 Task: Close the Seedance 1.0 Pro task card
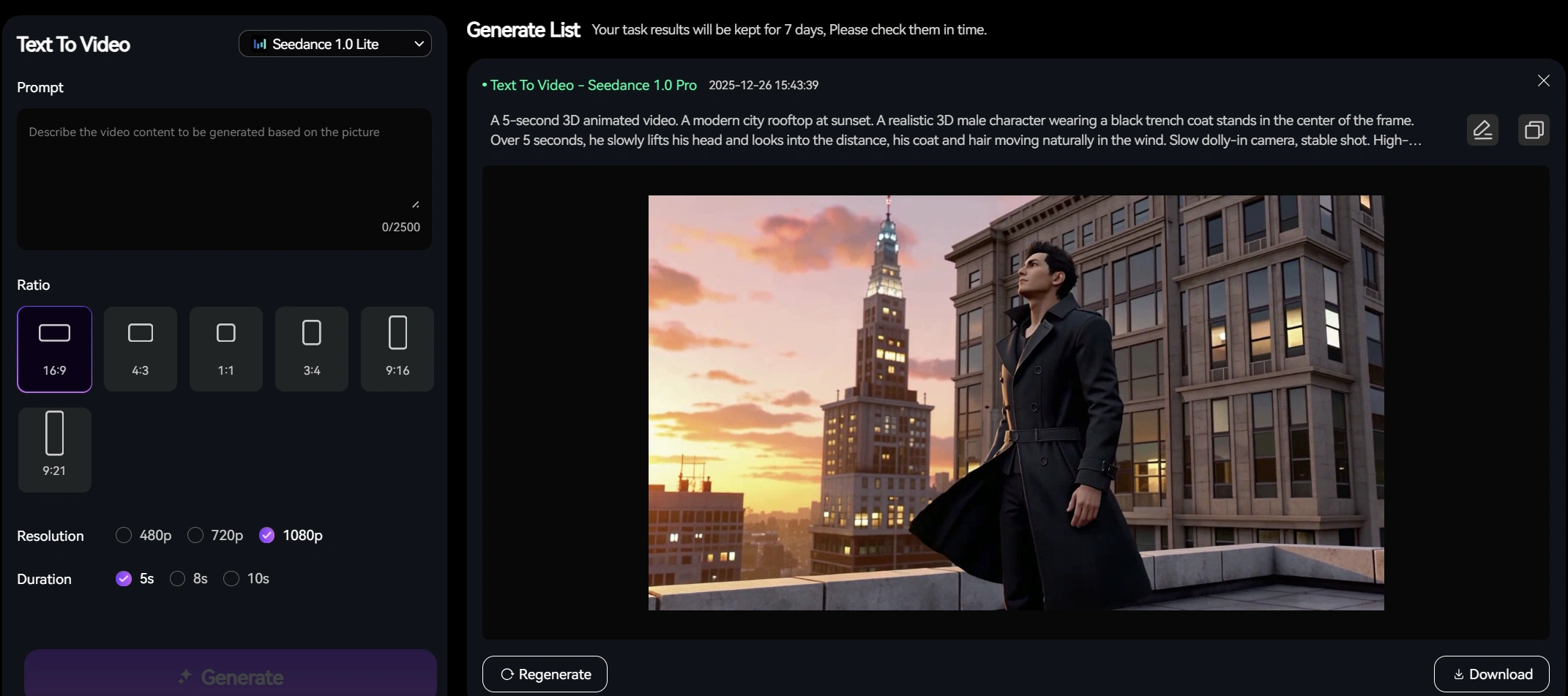1543,81
